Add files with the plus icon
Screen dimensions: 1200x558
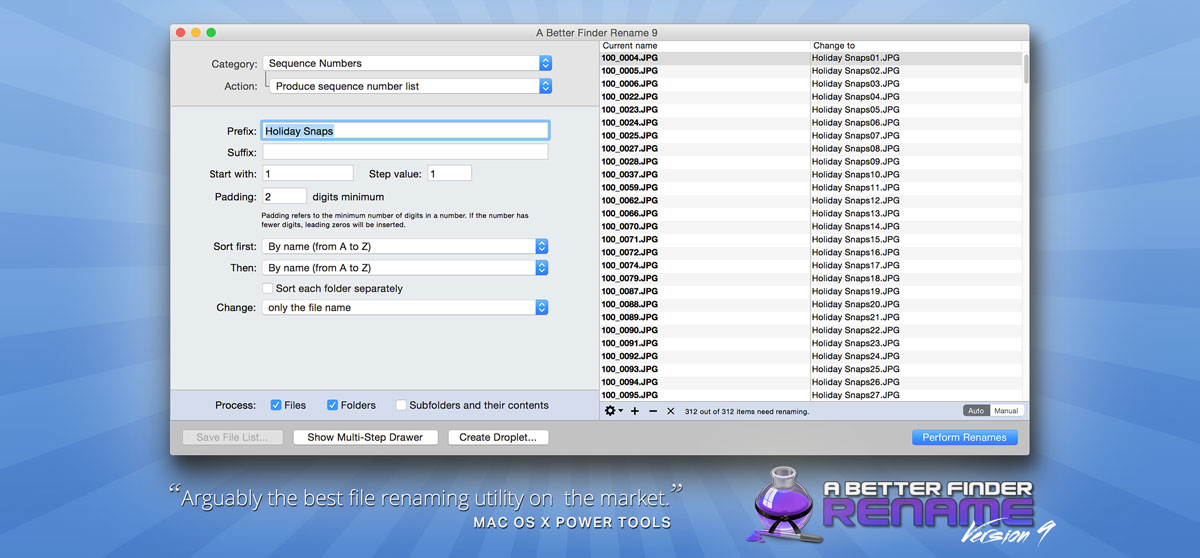tap(635, 411)
